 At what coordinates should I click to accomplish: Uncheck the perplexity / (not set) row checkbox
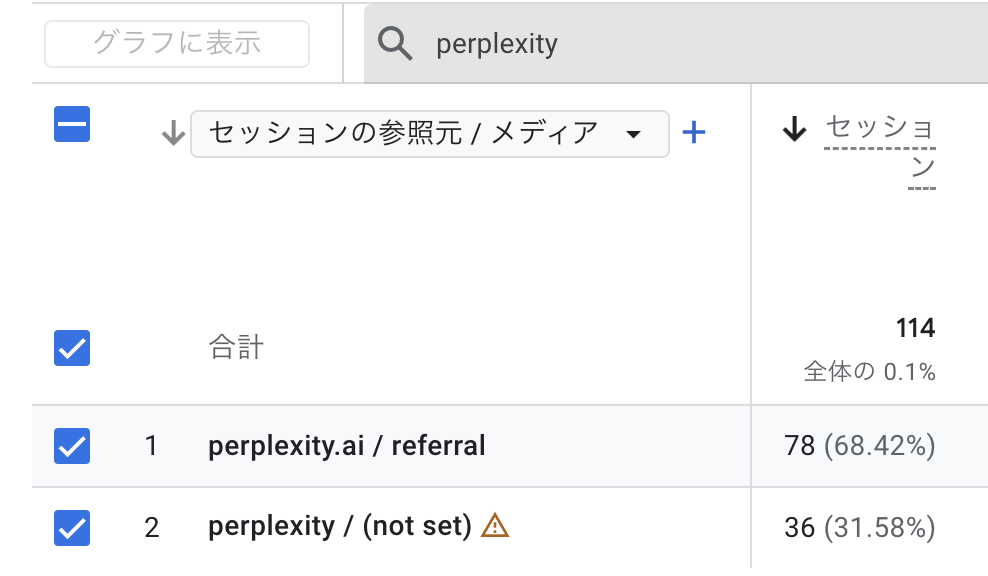72,527
